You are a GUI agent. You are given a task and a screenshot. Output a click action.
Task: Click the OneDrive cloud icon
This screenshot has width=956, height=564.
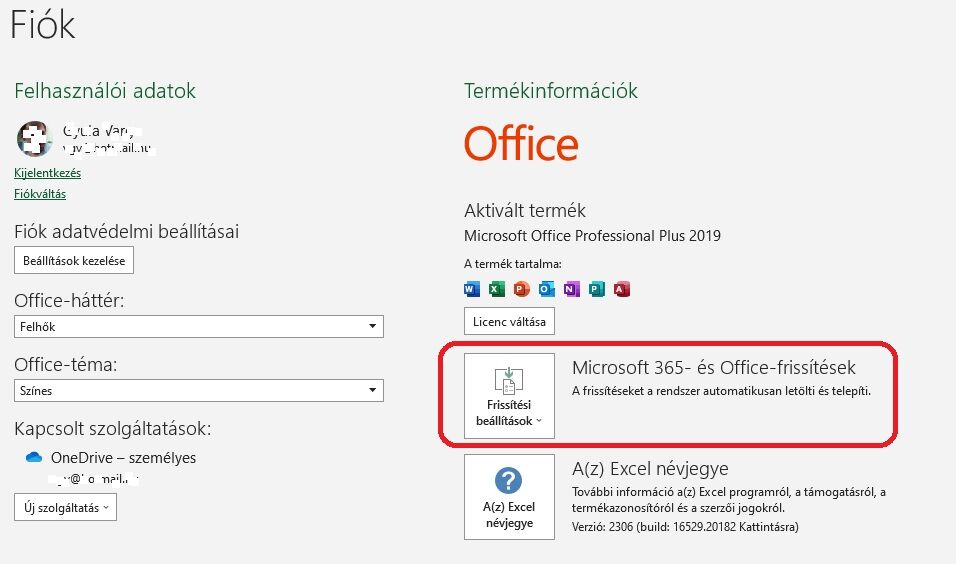(34, 457)
